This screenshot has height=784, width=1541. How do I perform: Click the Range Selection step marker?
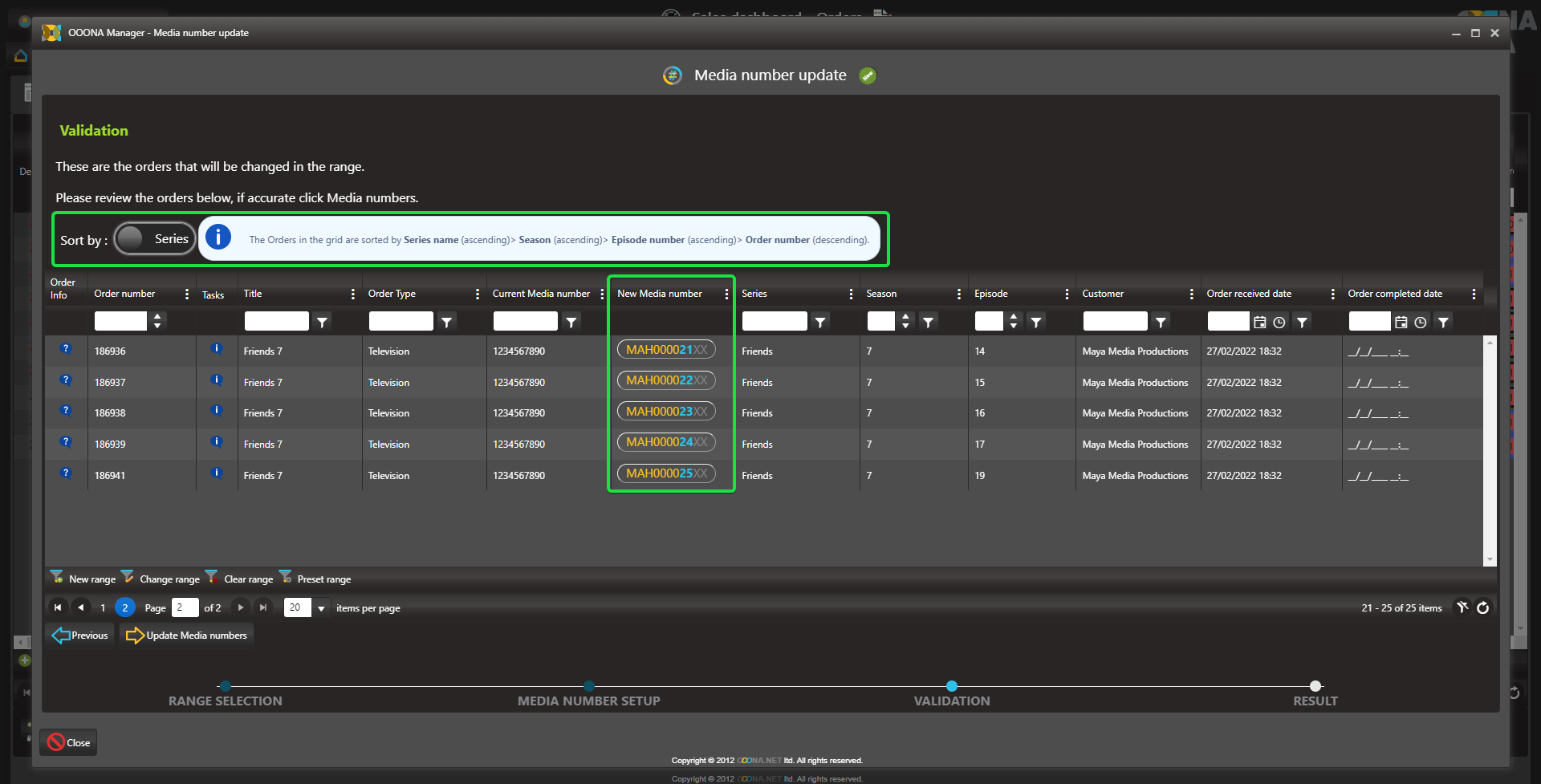(226, 686)
